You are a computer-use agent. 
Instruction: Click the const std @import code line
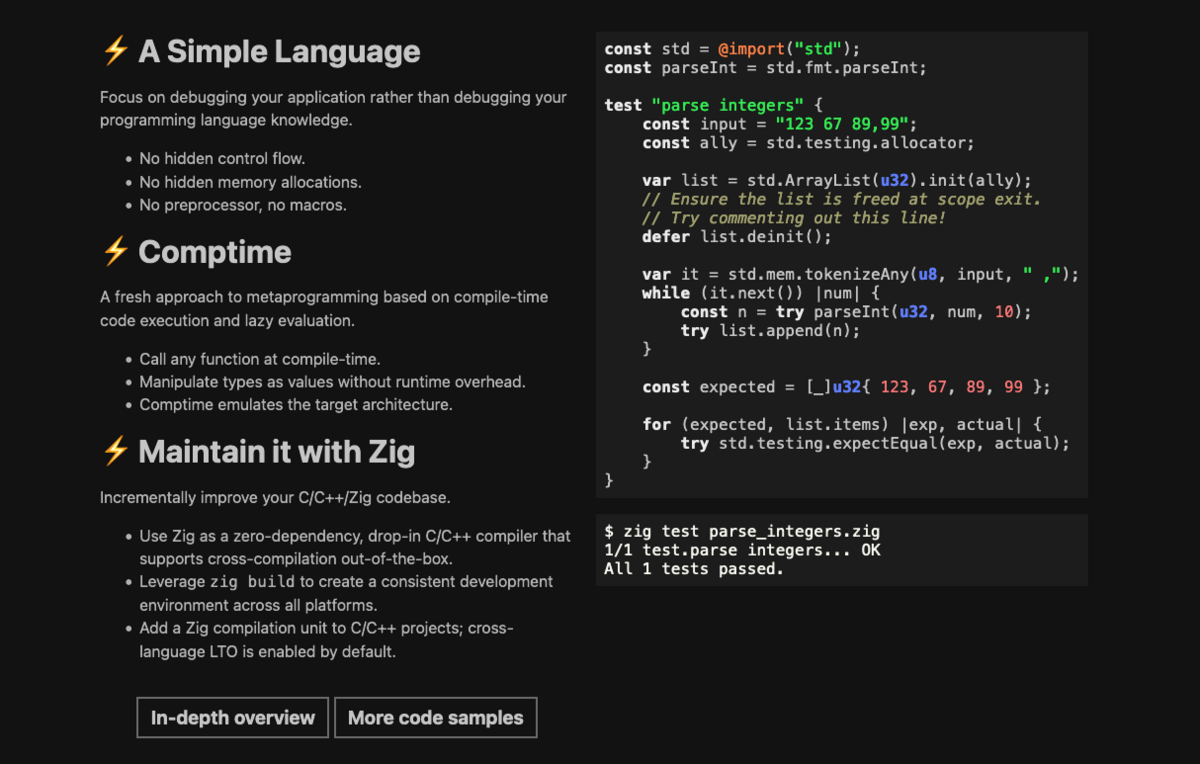(732, 48)
